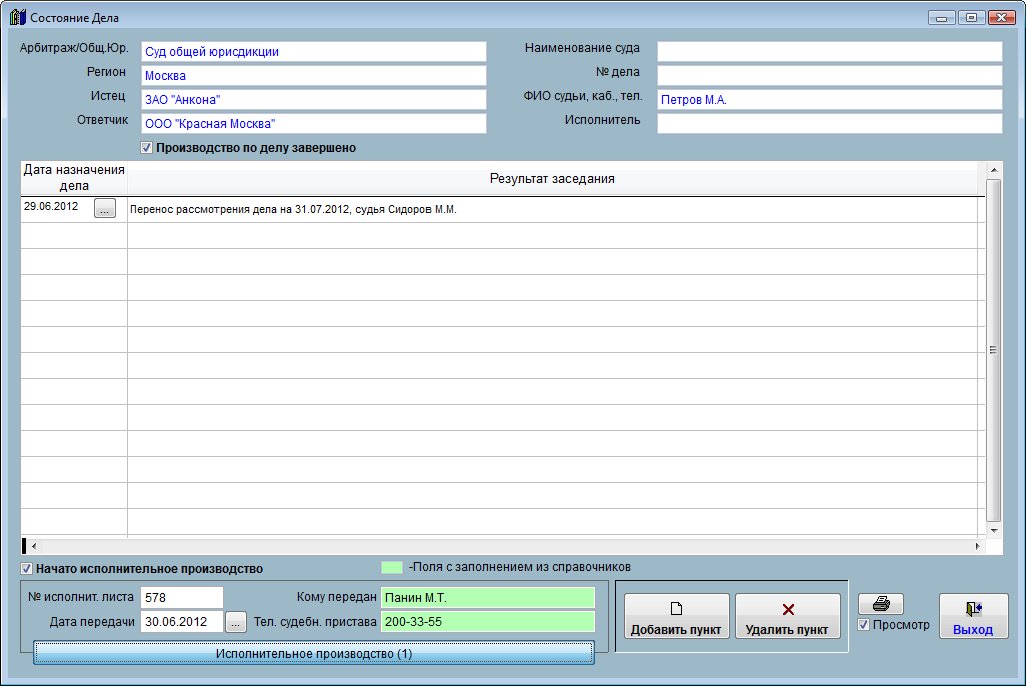The height and width of the screenshot is (688, 1027).
Task: Select the Исполнитель input field
Action: pos(829,123)
